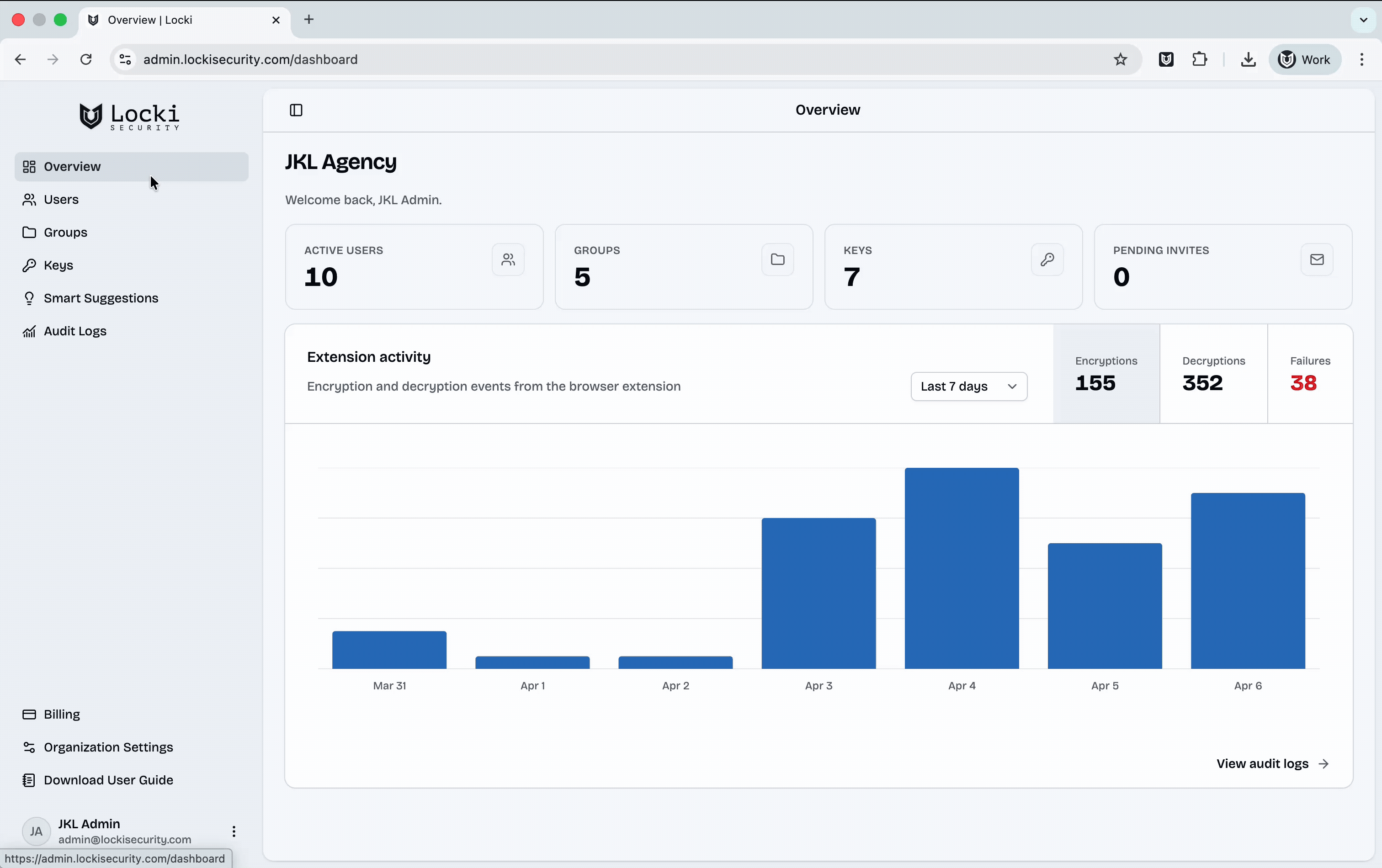This screenshot has width=1382, height=868.
Task: Click the Keys card key icon
Action: [1047, 260]
